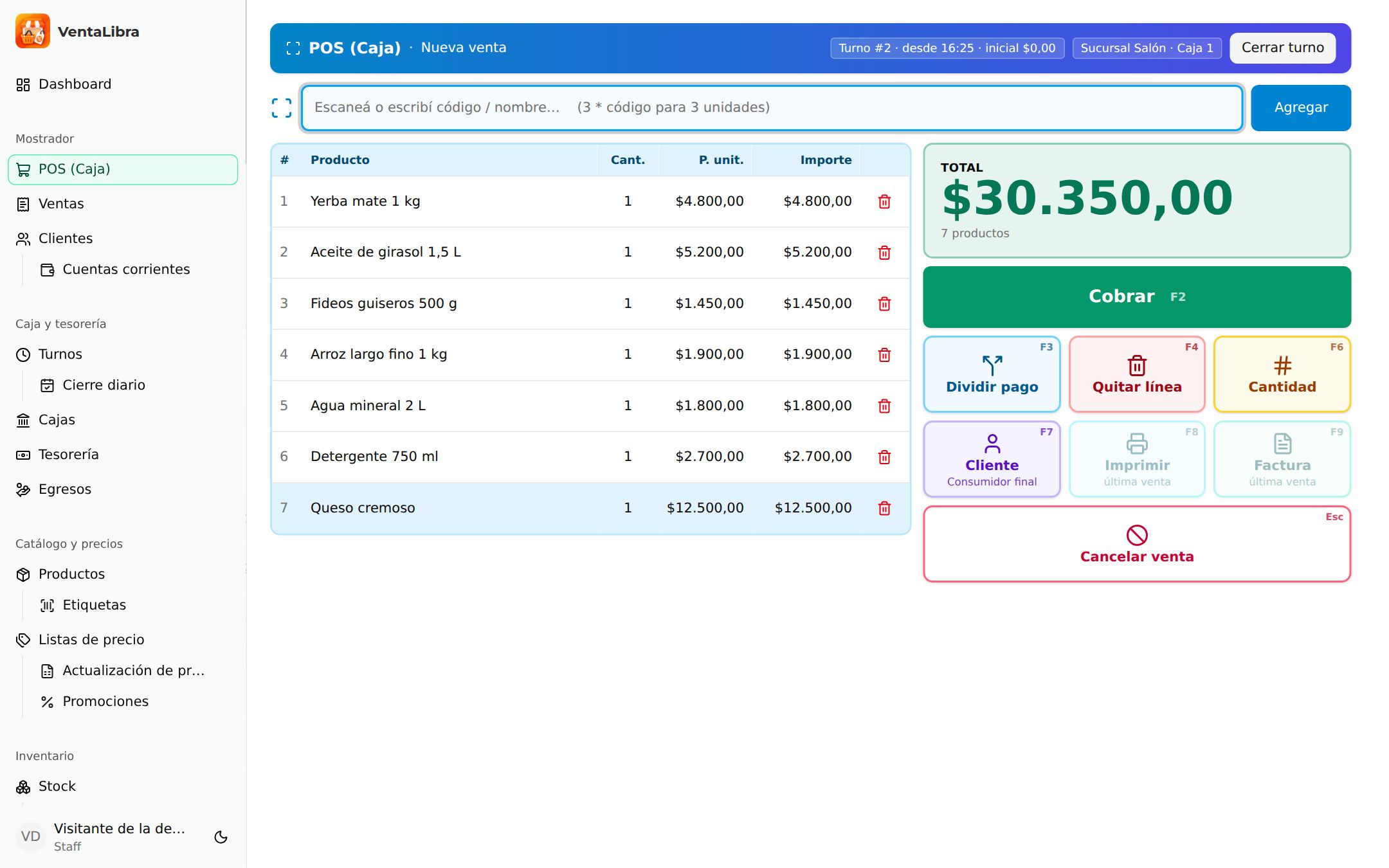Click the Quitar línea F4 tile
The image size is (1389, 868).
(x=1137, y=374)
